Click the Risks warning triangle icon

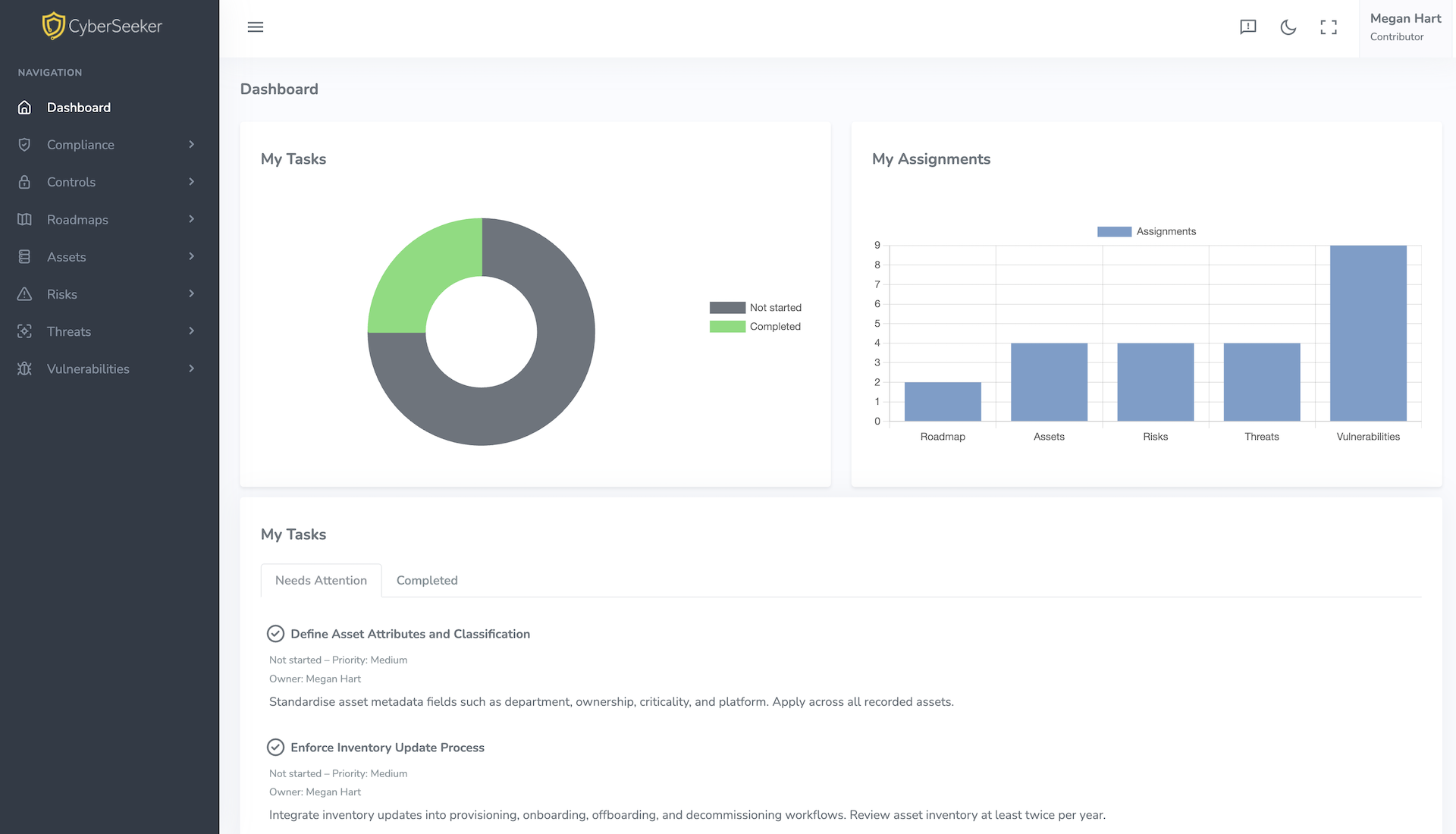click(x=24, y=294)
